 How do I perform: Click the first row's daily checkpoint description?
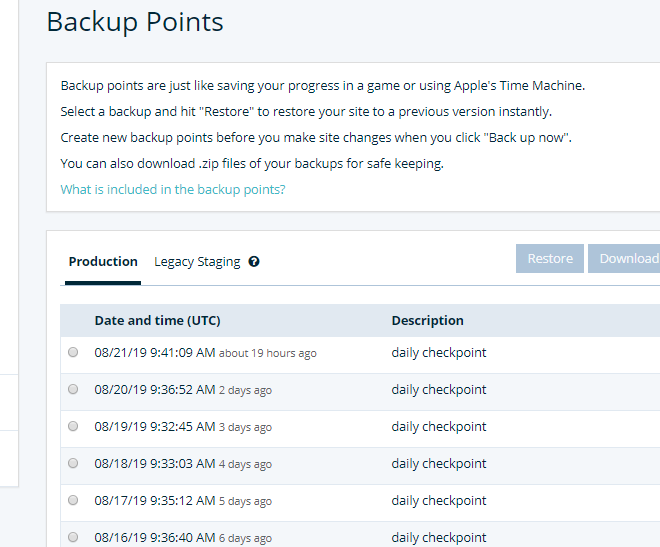[439, 353]
